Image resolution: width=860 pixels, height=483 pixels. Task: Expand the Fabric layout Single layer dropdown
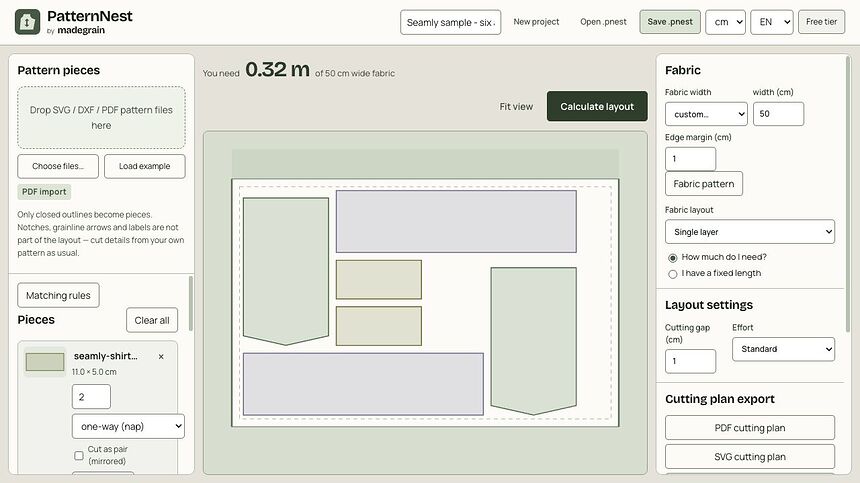(750, 232)
